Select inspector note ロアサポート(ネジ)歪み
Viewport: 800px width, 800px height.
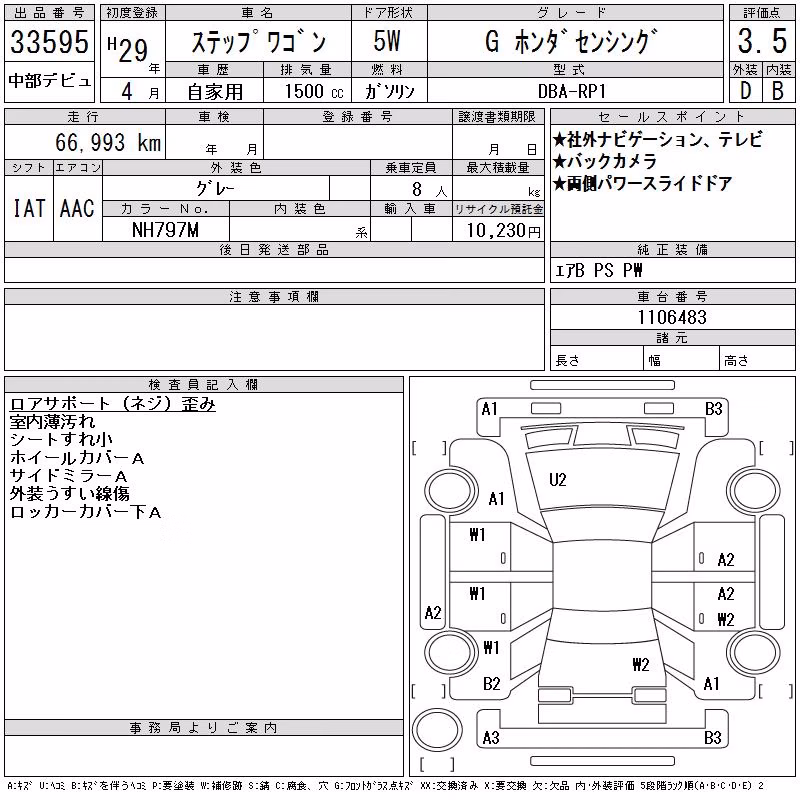(x=113, y=404)
